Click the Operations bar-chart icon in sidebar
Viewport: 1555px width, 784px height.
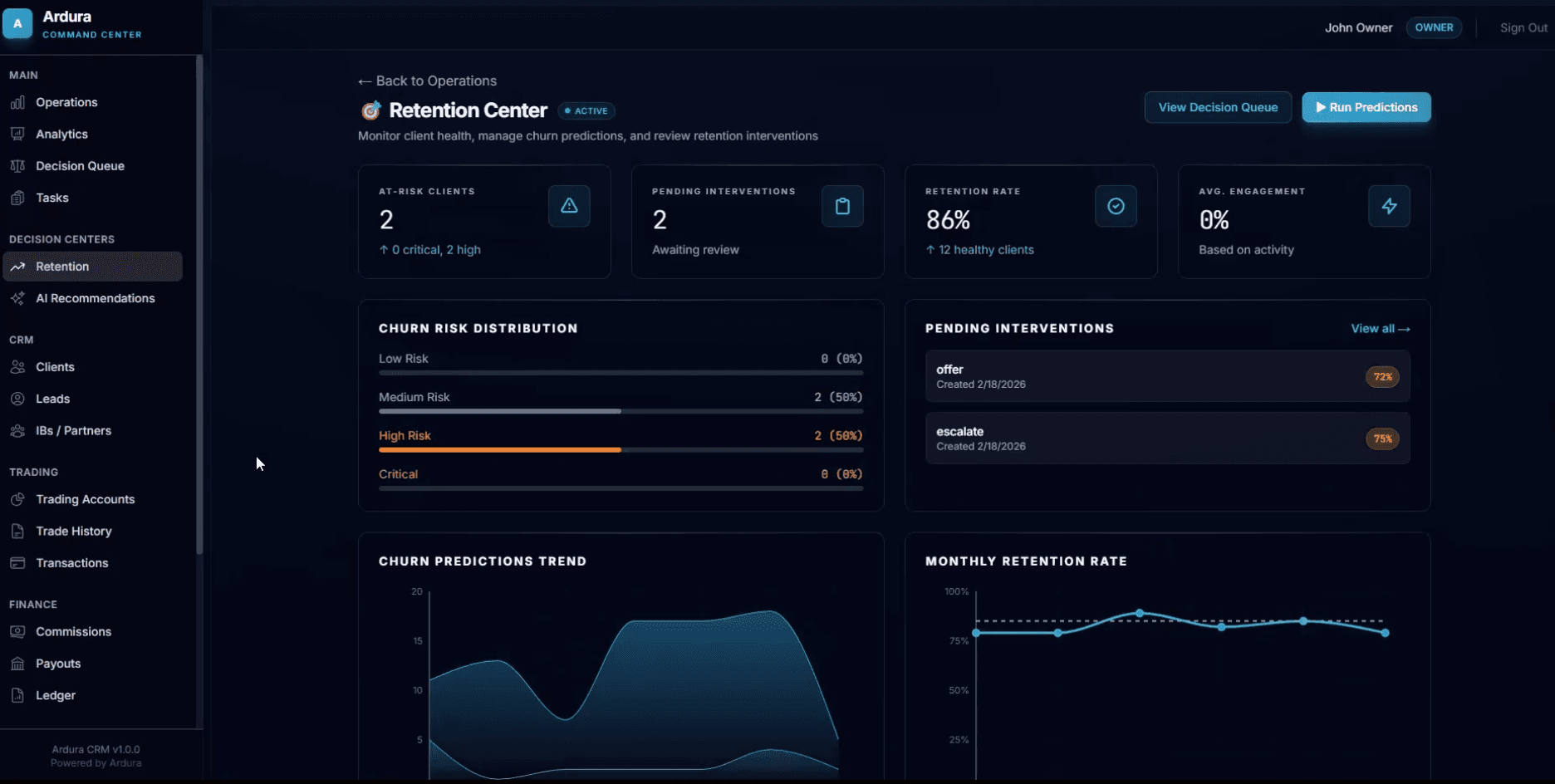click(x=17, y=102)
